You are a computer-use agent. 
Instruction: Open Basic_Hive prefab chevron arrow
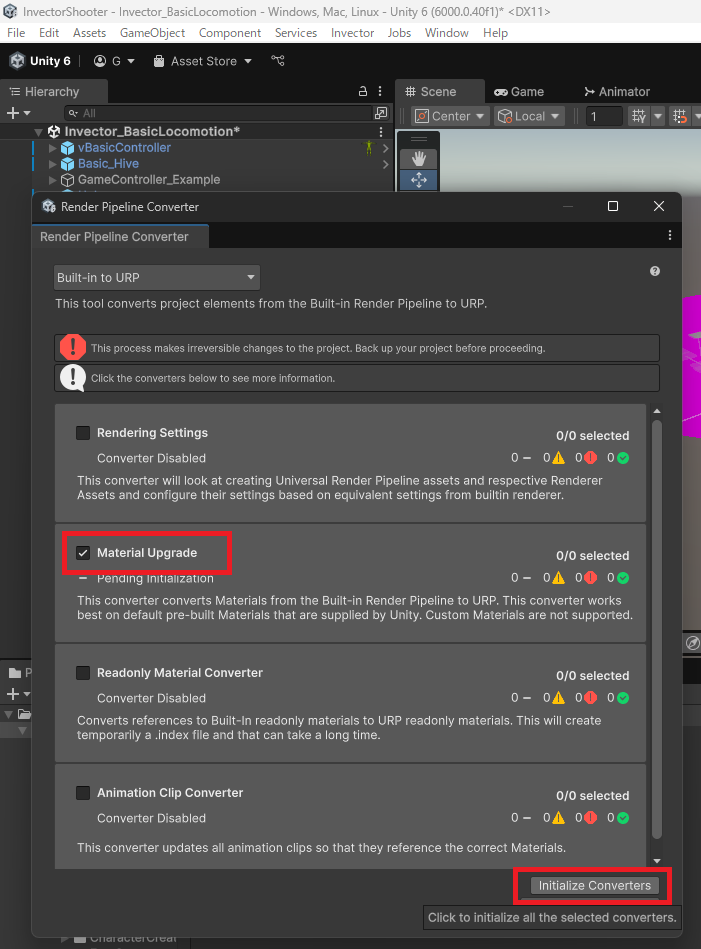[x=386, y=164]
